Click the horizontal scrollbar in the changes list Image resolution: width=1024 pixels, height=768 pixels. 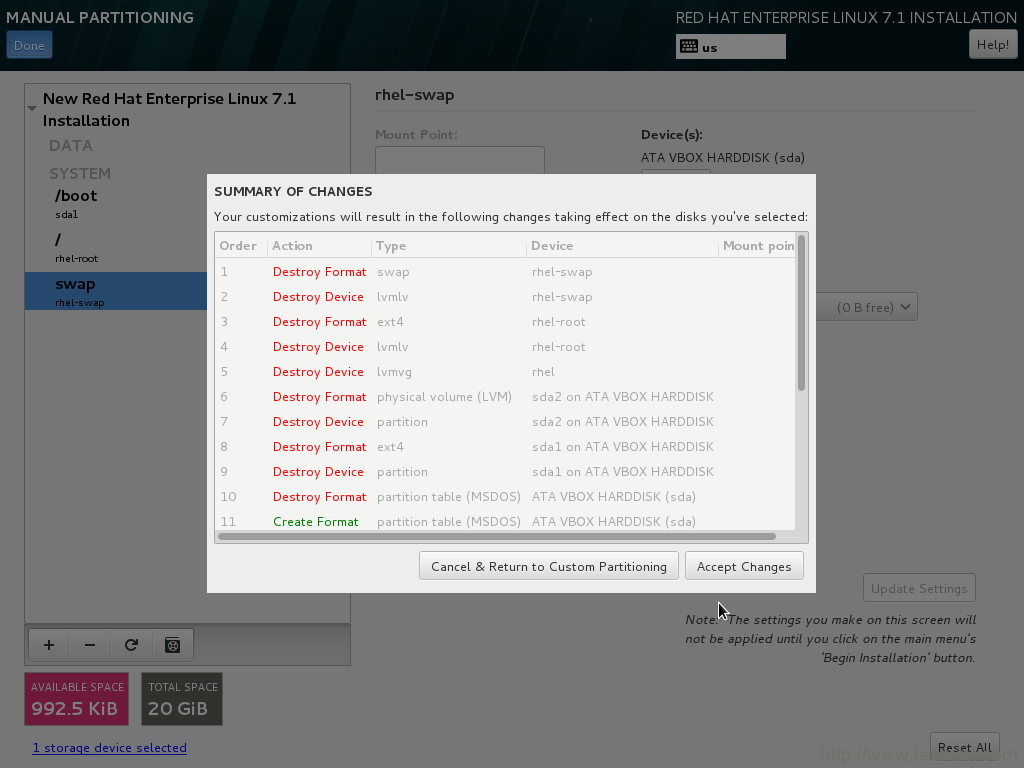497,537
